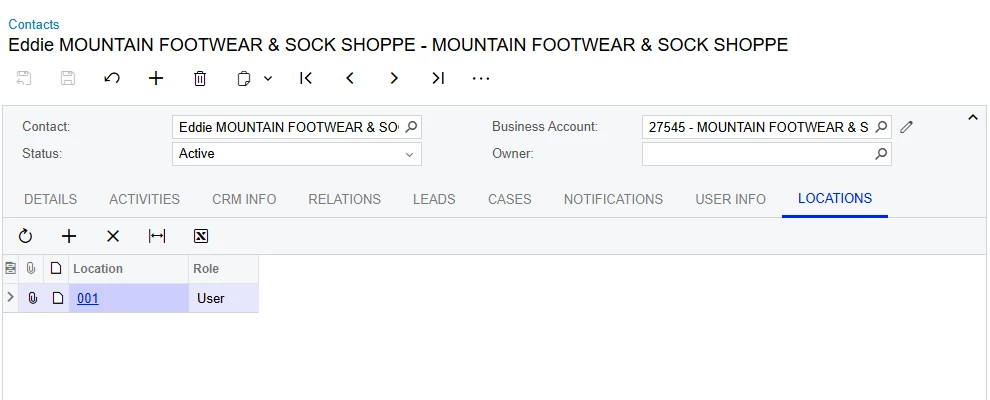Go to the previous record
The height and width of the screenshot is (400, 990).
point(350,78)
